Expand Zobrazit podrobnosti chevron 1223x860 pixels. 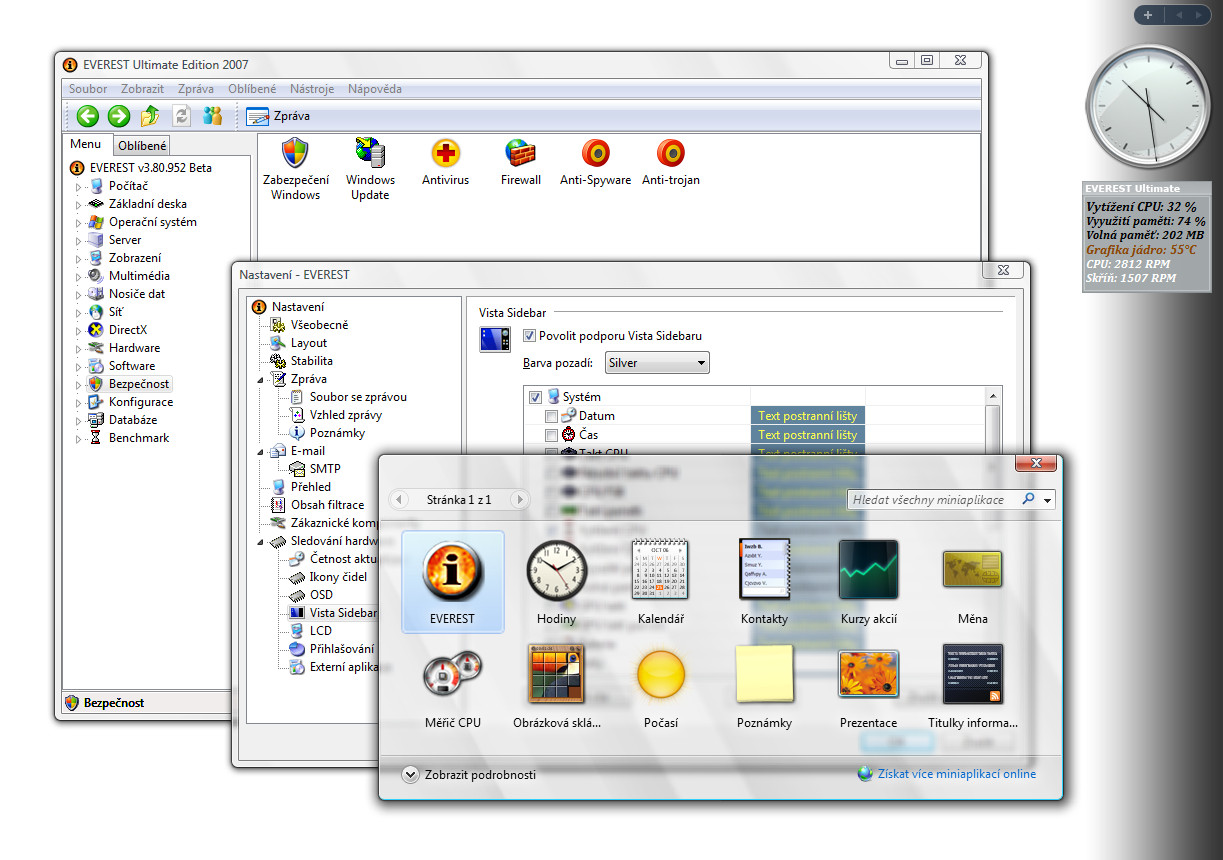click(x=410, y=774)
